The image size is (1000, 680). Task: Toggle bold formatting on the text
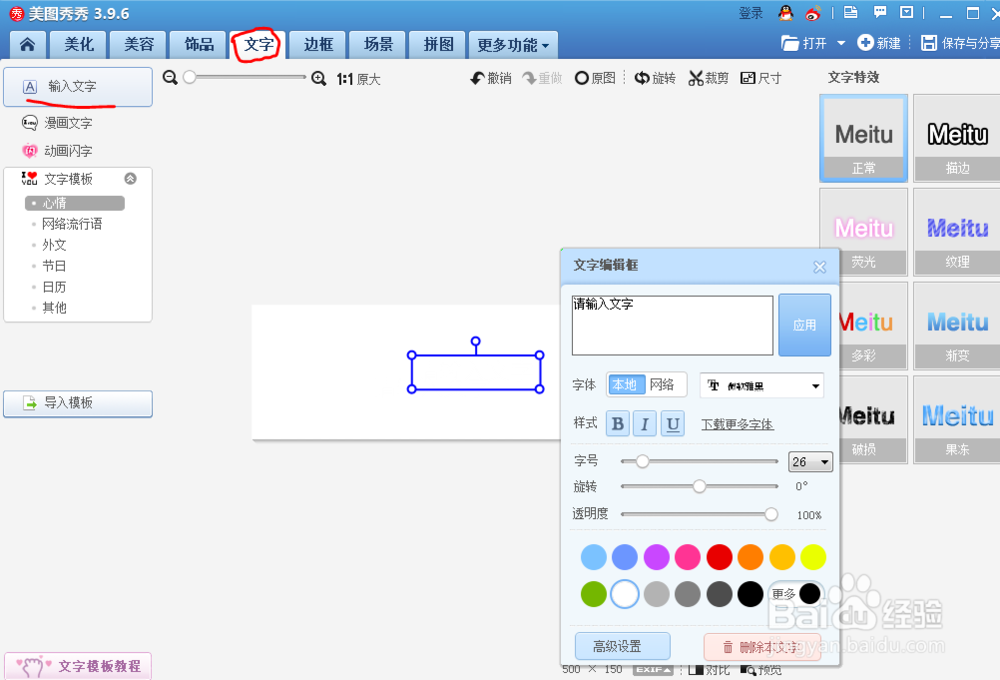pyautogui.click(x=617, y=424)
